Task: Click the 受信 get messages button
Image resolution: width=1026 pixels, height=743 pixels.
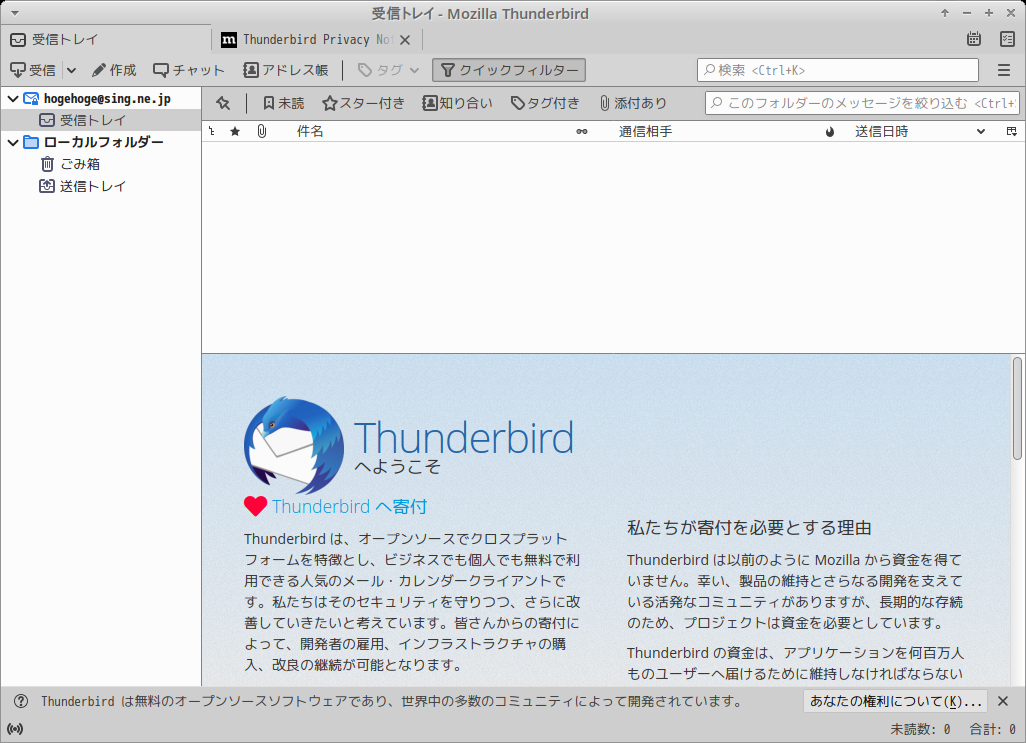Action: 33,70
